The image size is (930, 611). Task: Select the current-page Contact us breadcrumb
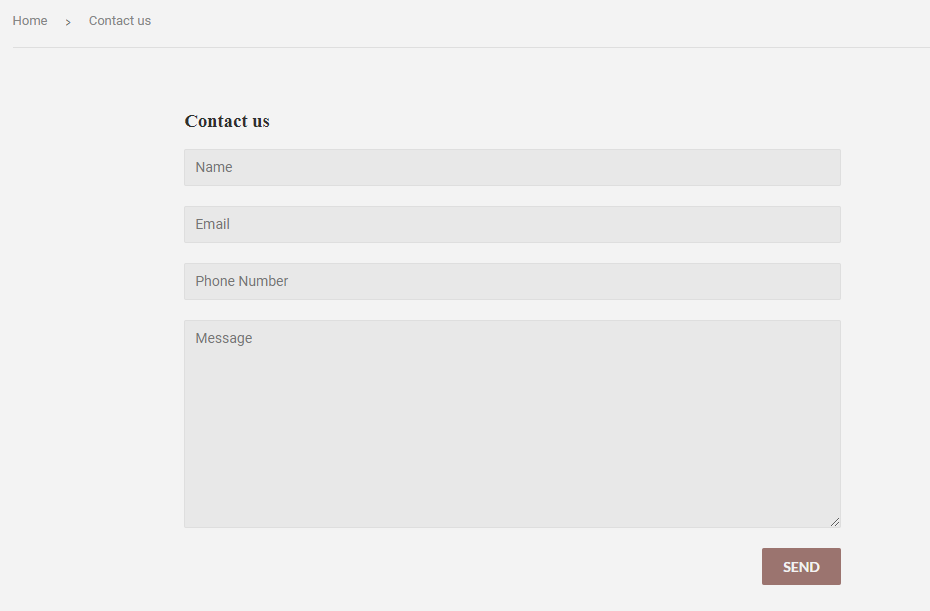120,21
